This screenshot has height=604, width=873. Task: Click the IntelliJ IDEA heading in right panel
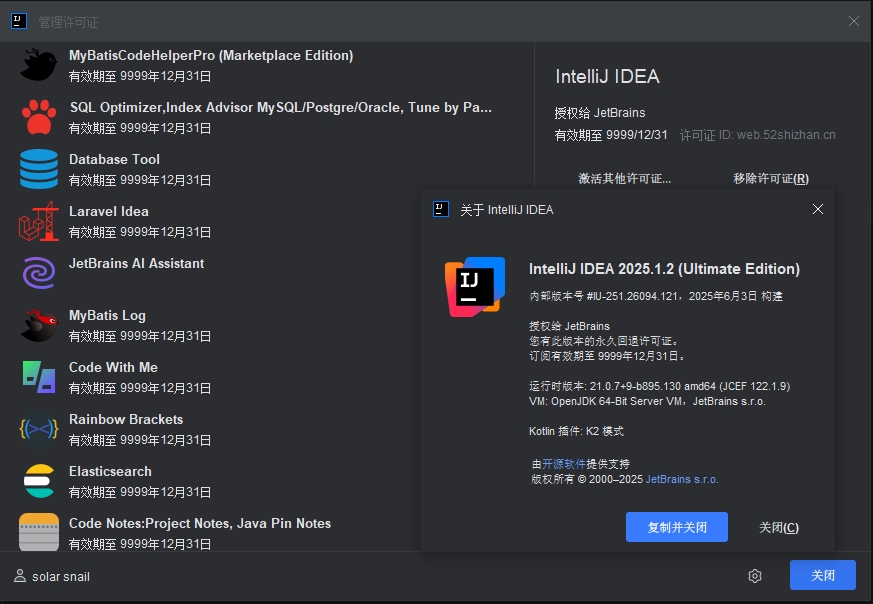pos(607,76)
